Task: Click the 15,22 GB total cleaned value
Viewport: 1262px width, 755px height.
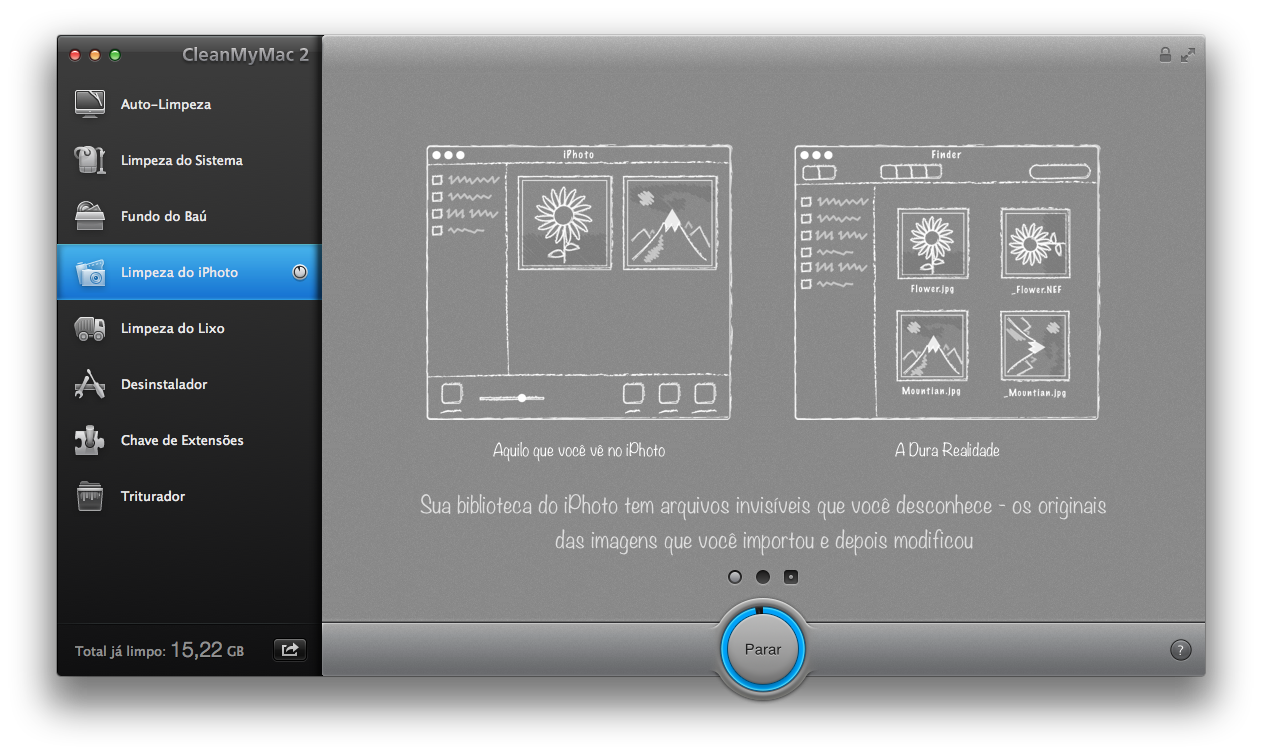Action: [x=207, y=650]
